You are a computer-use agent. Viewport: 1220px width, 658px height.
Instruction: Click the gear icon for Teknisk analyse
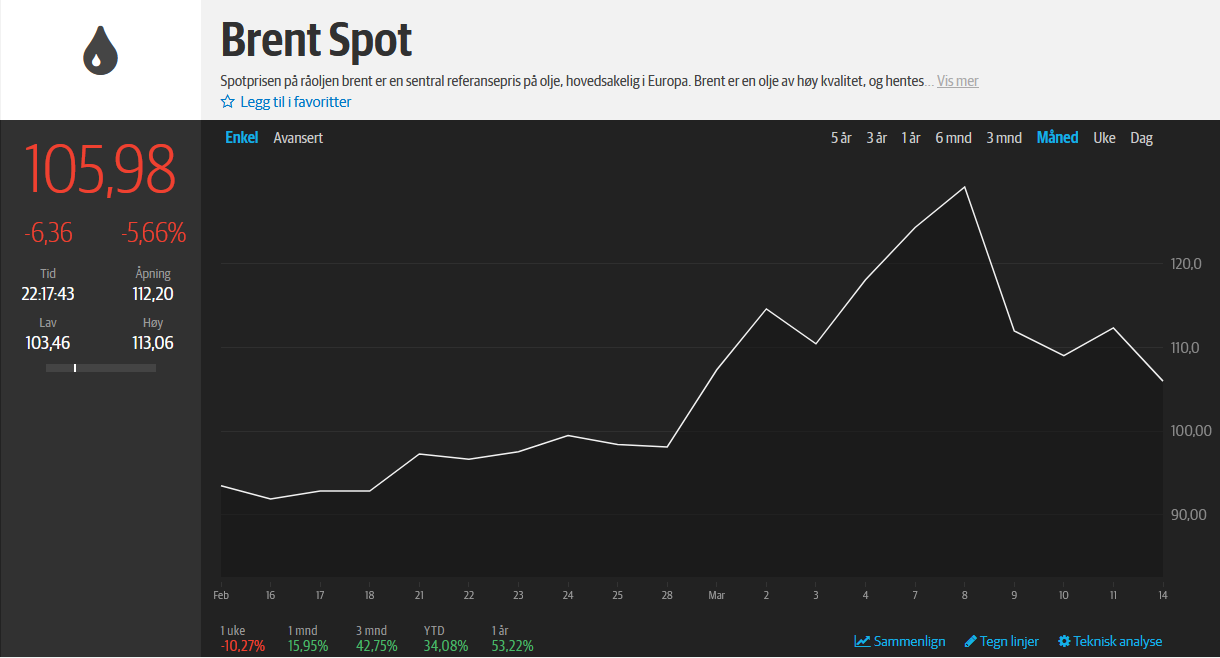(1064, 641)
